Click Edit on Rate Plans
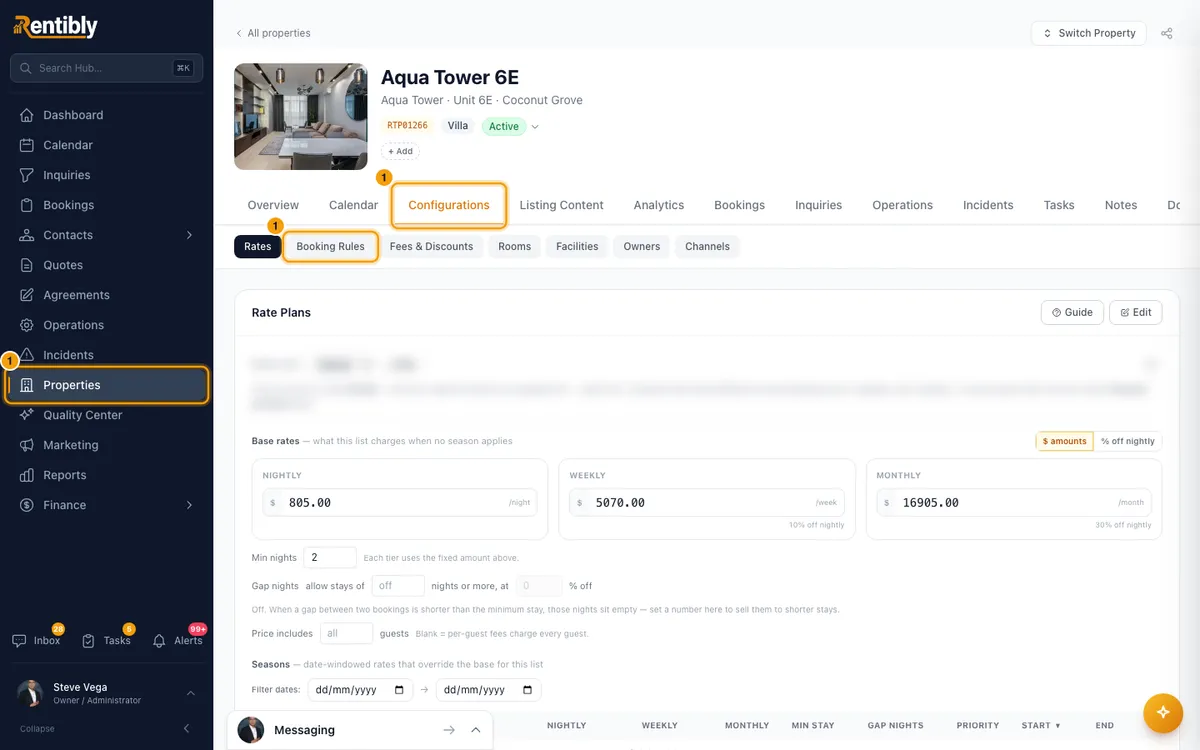Image resolution: width=1200 pixels, height=750 pixels. tap(1136, 312)
